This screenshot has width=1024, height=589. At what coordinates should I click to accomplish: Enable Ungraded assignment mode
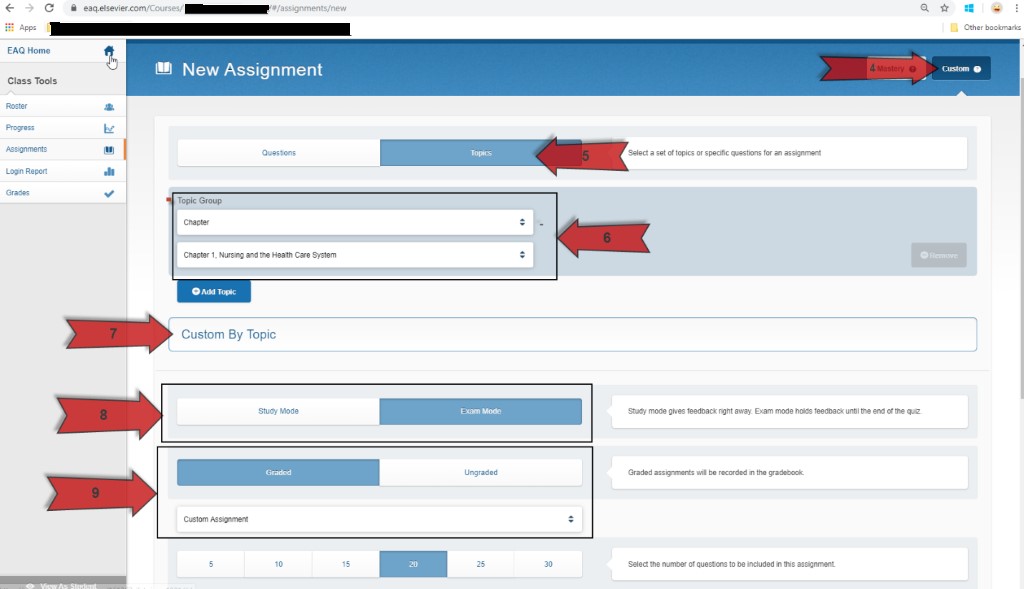click(480, 472)
